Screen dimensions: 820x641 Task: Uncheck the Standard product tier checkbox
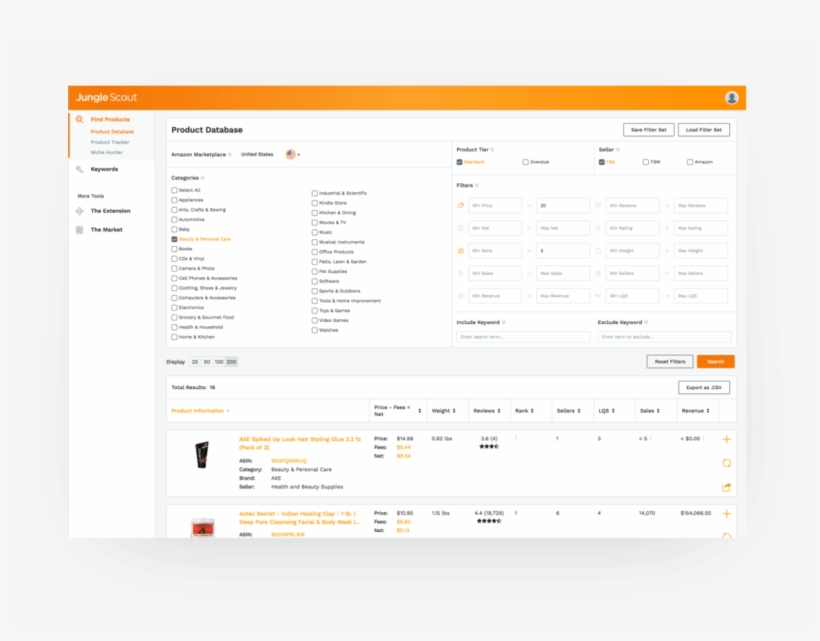point(460,162)
